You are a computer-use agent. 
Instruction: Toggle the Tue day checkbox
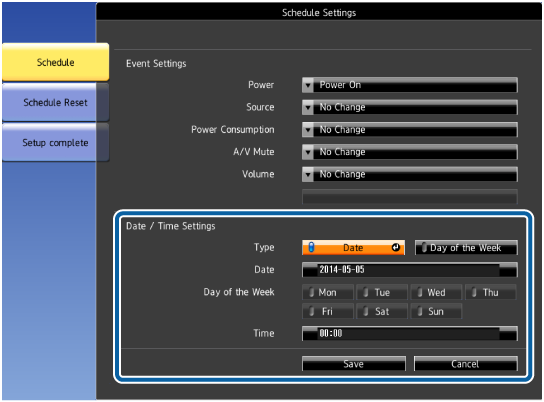point(382,292)
